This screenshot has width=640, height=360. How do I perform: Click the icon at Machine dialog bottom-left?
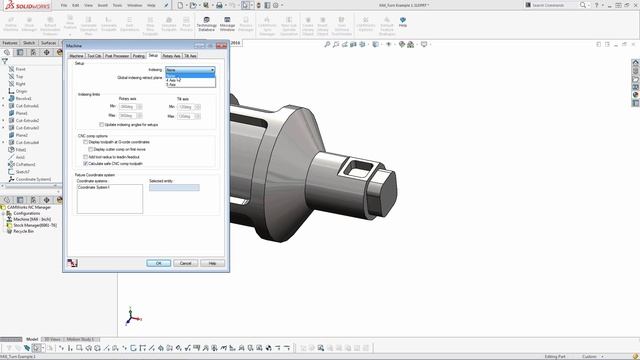pos(72,263)
